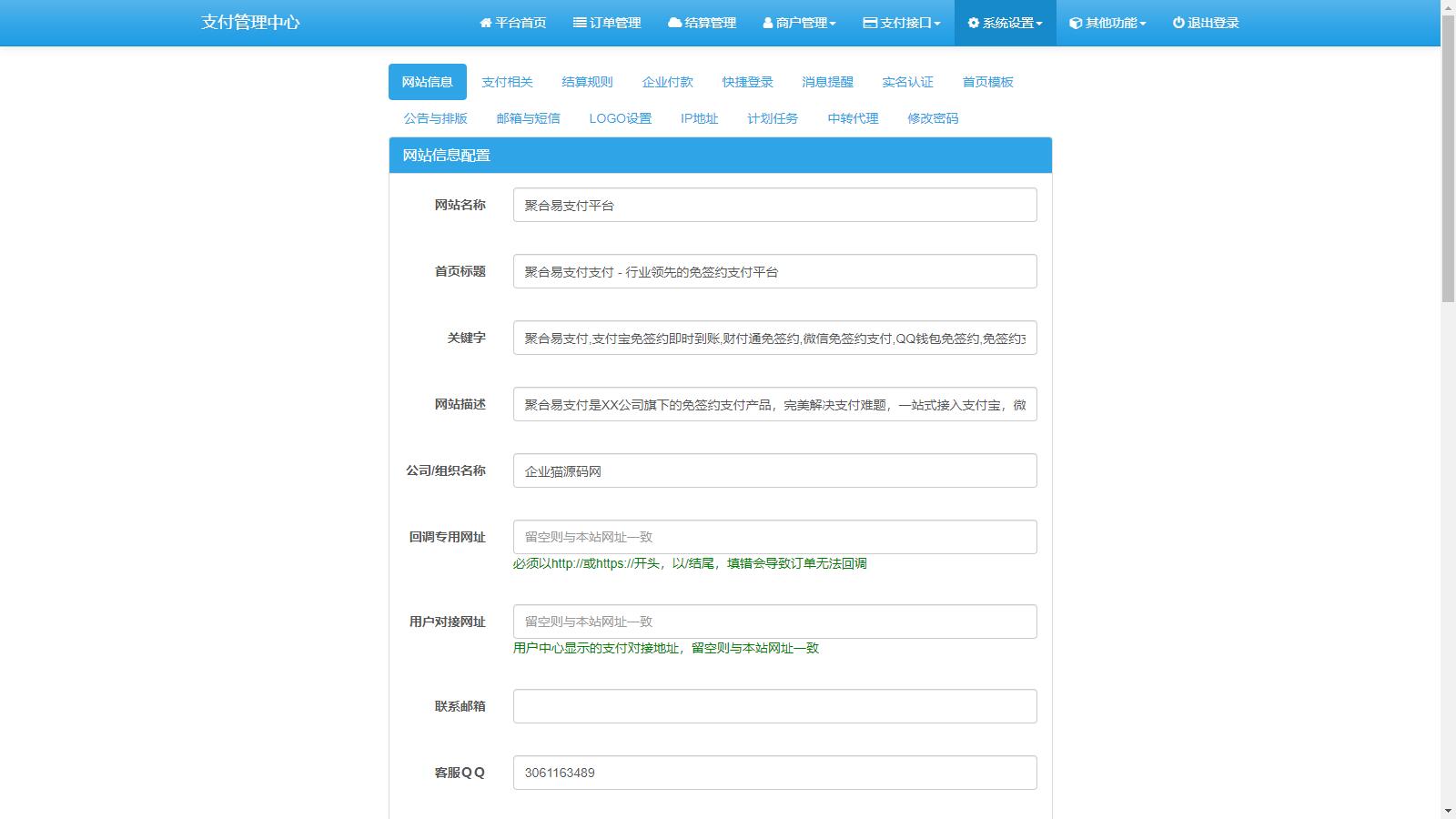Open the 计划任务 settings page
The image size is (1456, 819).
pos(773,117)
